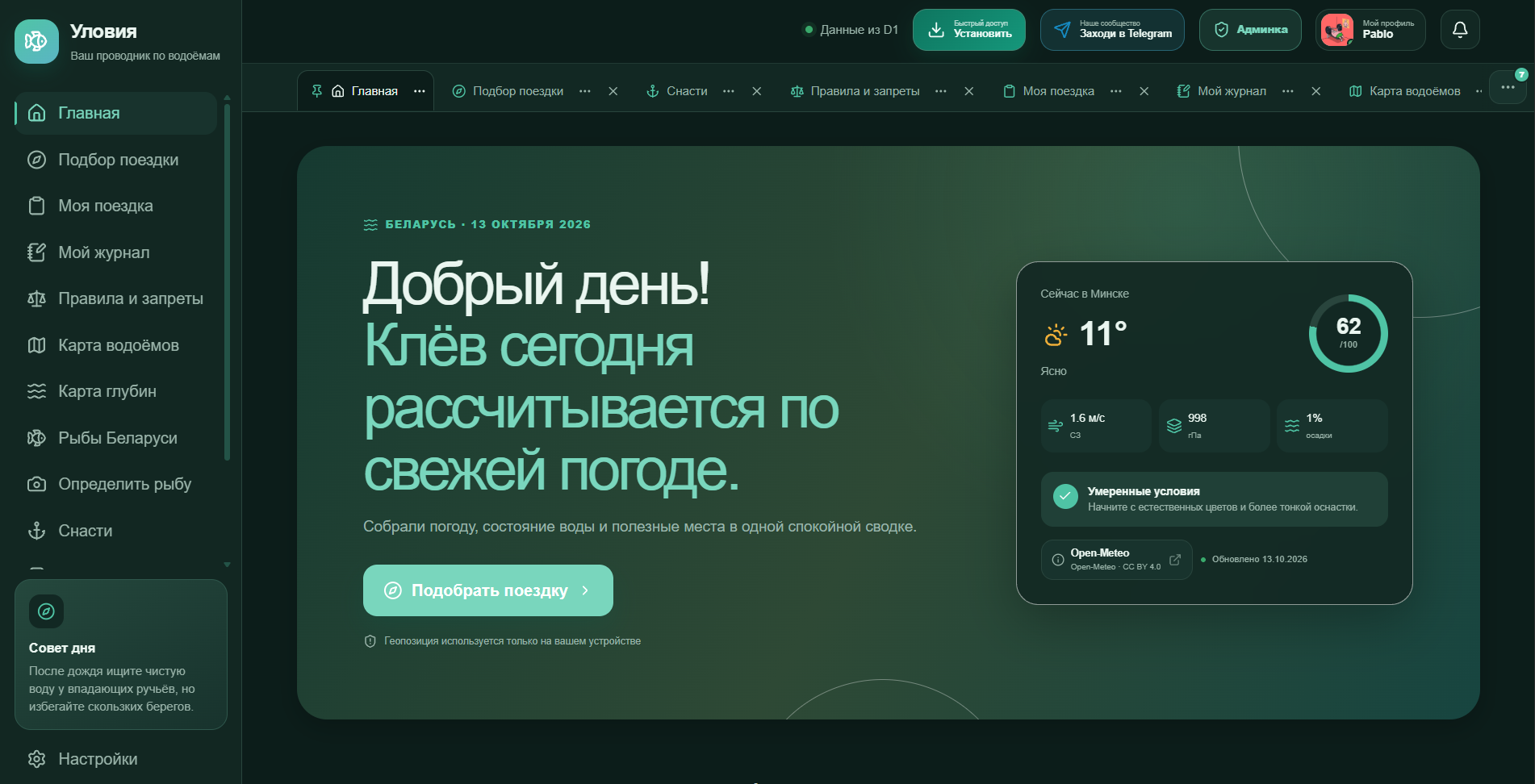Close the Мой журнал tab
1535x784 pixels.
coord(1316,91)
